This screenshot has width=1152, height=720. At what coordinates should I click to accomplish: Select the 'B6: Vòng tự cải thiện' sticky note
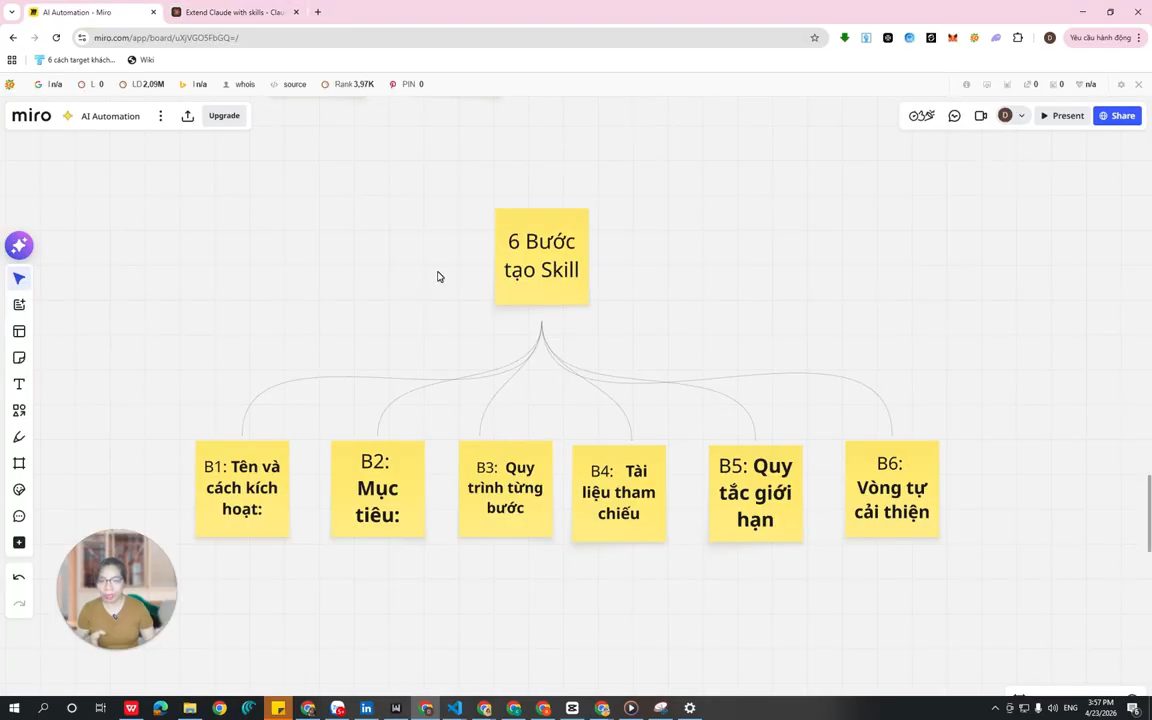coord(892,489)
